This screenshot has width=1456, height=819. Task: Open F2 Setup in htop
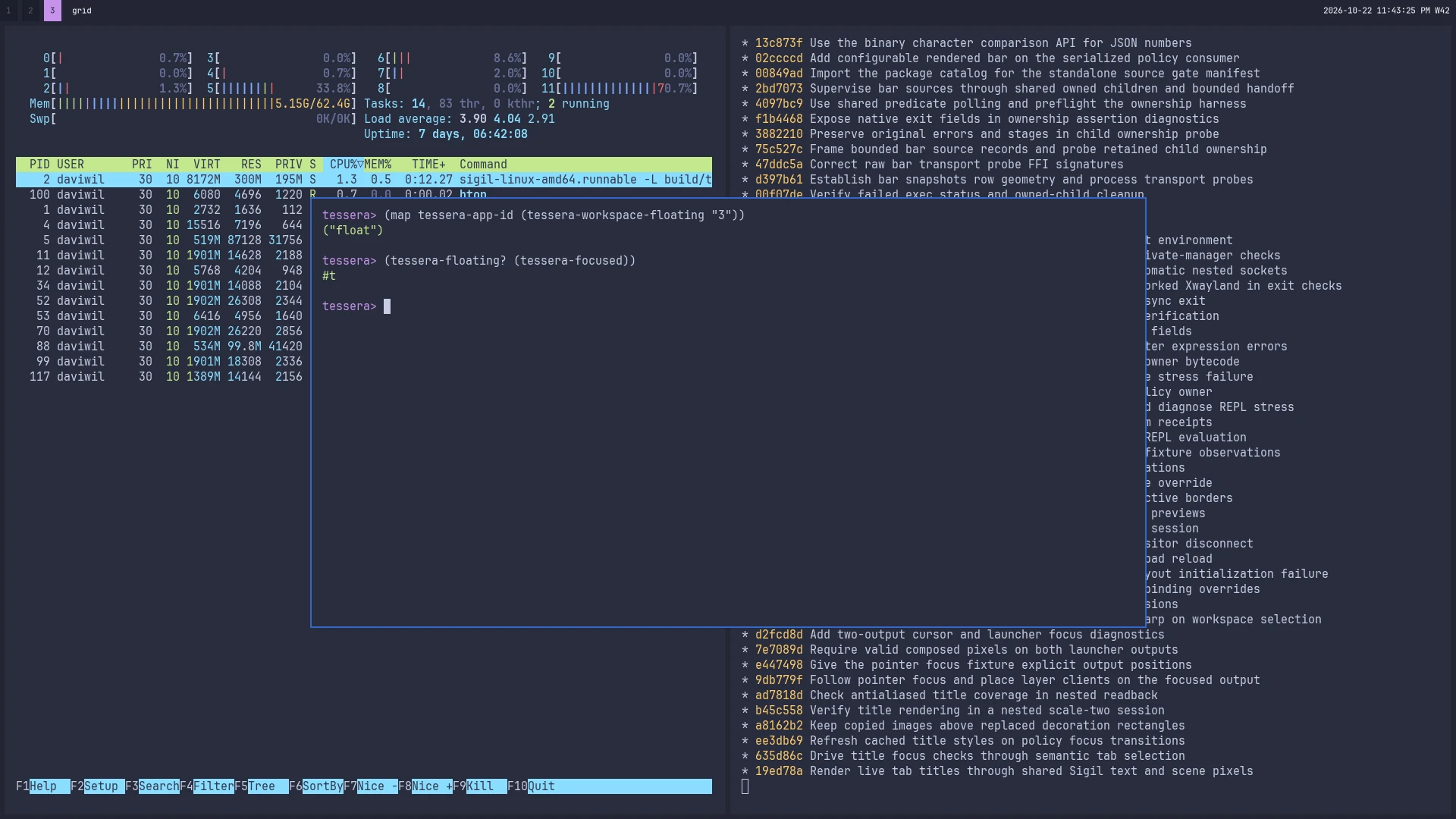coord(98,786)
